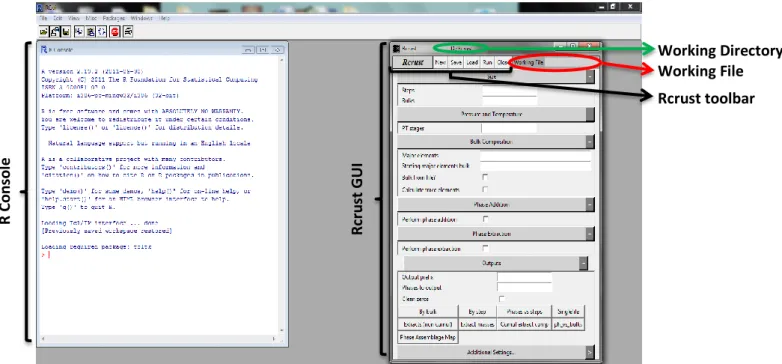Image resolution: width=782 pixels, height=364 pixels.
Task: Click the Paste icon in RGui toolbar
Action: coord(90,32)
